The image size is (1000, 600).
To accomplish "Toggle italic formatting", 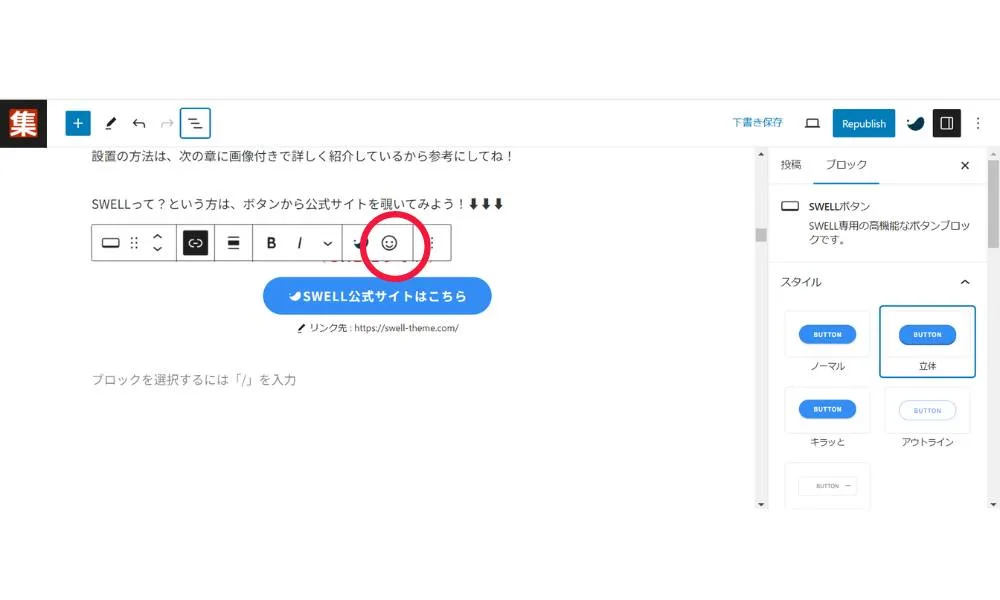I will [x=299, y=243].
